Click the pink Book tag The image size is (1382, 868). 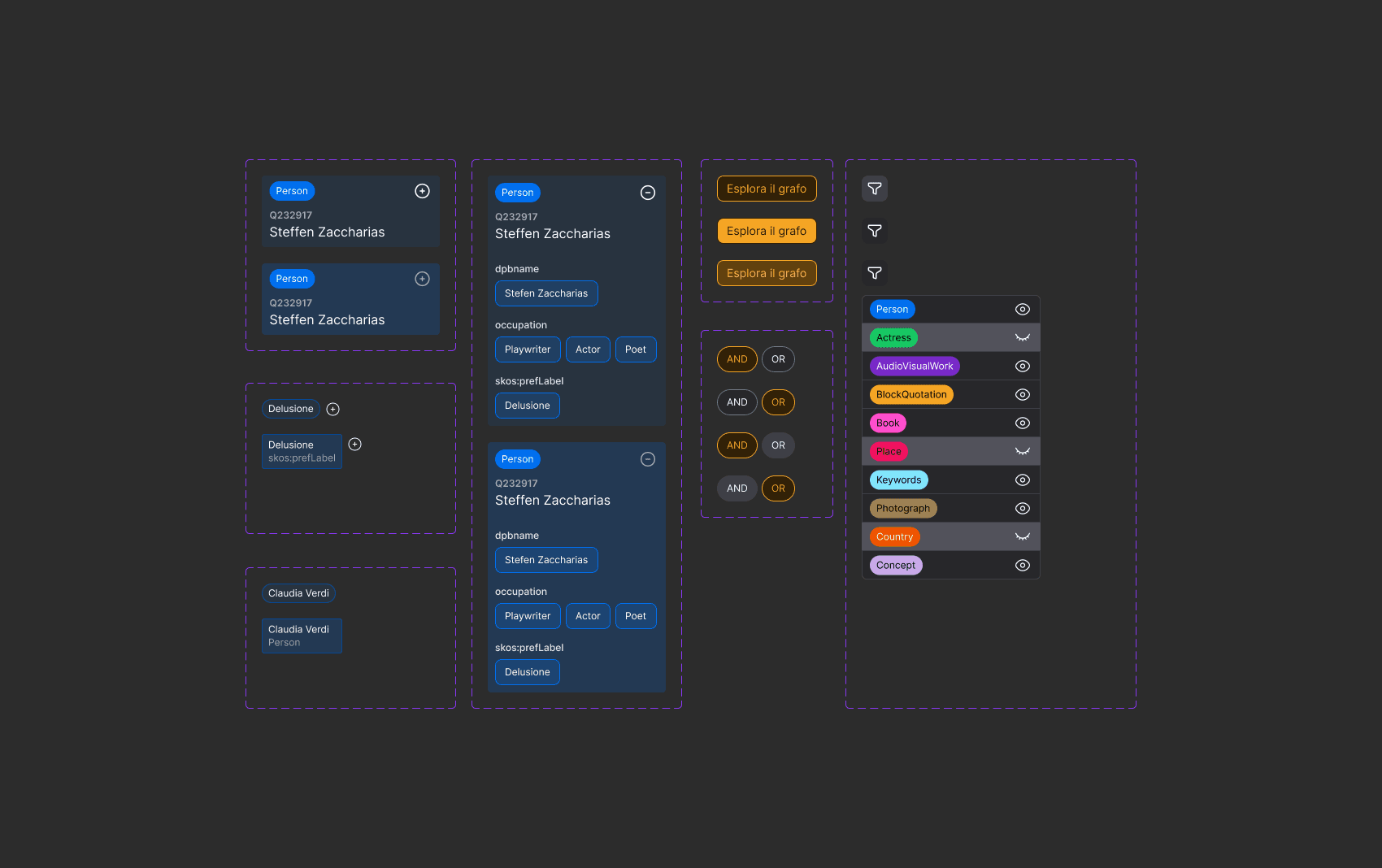click(888, 423)
